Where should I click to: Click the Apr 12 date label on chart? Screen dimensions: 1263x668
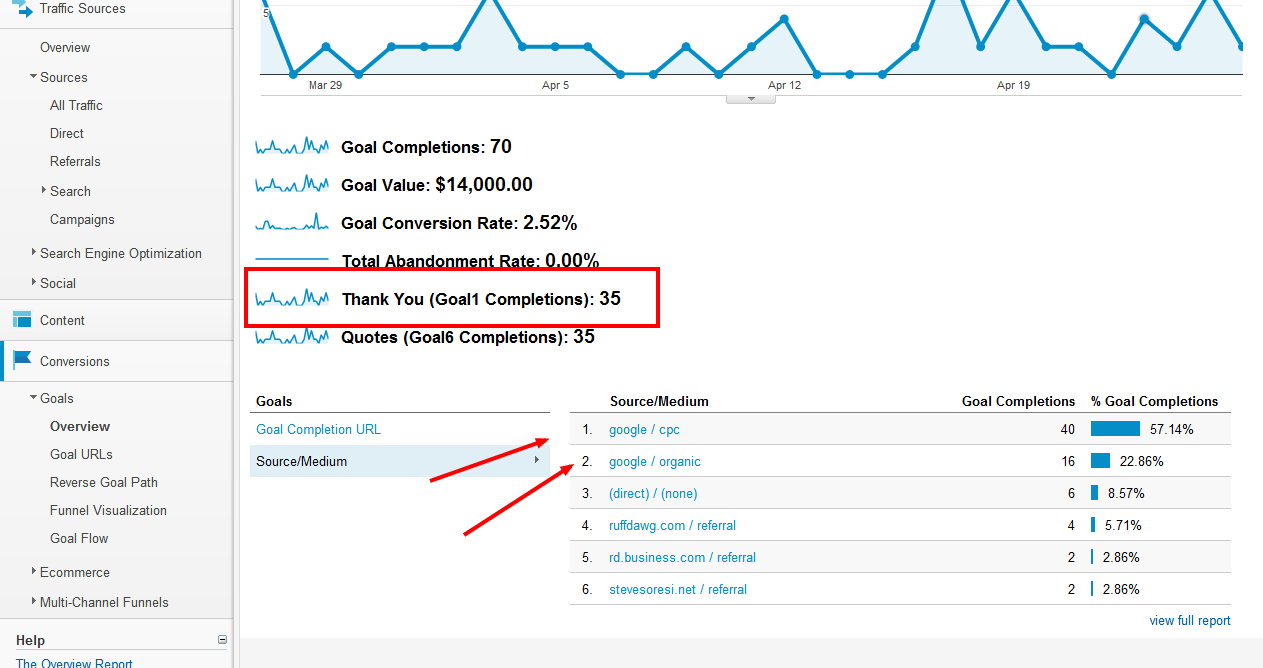point(784,85)
